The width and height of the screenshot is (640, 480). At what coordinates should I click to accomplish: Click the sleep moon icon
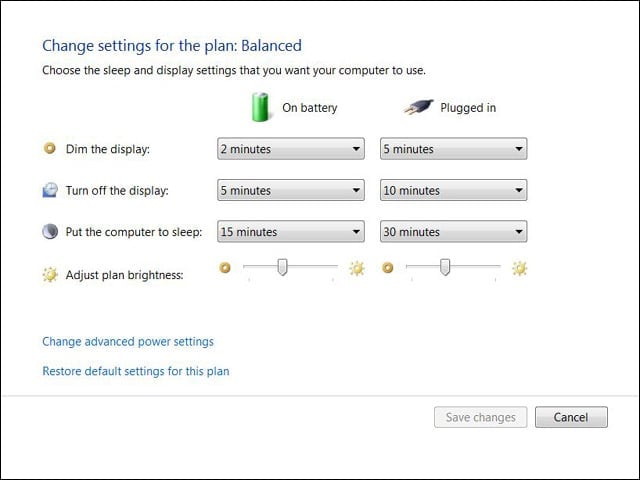pos(50,231)
